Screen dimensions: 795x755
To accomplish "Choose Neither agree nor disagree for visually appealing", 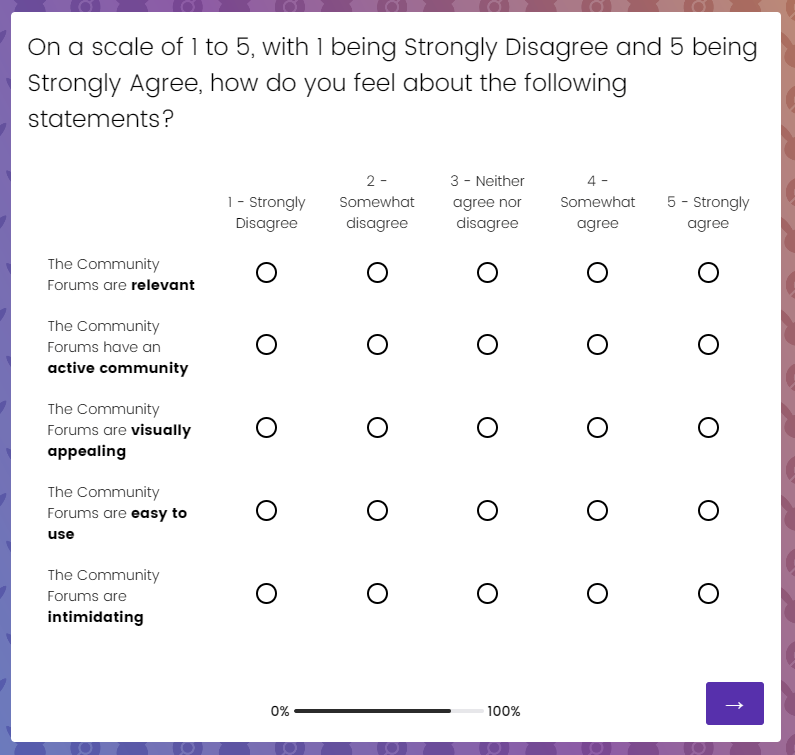I will 487,427.
